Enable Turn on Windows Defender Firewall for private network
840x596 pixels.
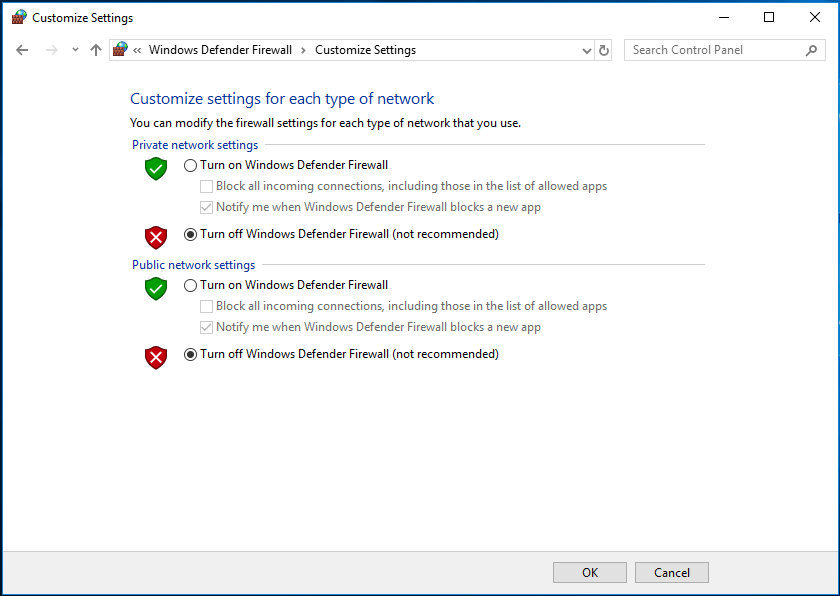pos(190,164)
